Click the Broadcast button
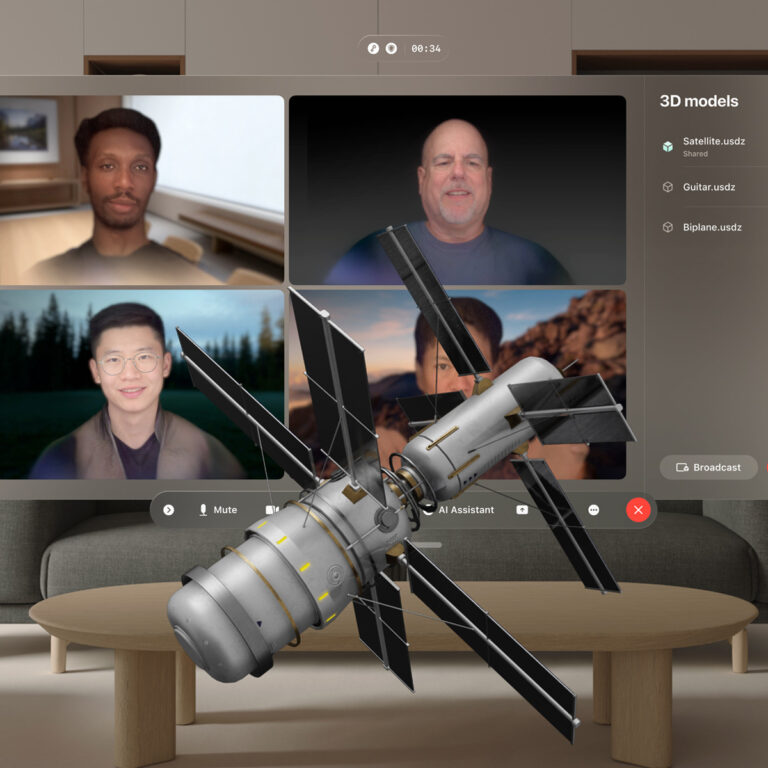 coord(708,467)
